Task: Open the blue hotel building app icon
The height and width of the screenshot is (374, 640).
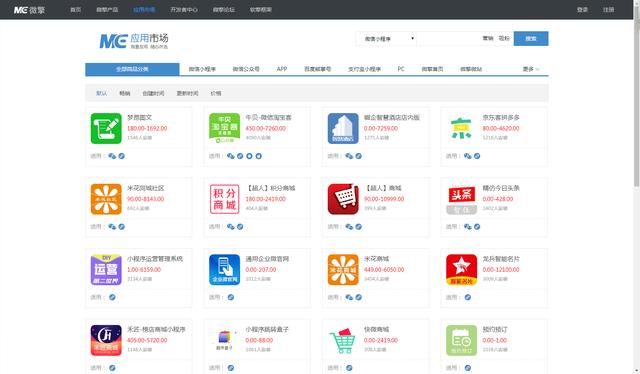Action: [x=343, y=129]
